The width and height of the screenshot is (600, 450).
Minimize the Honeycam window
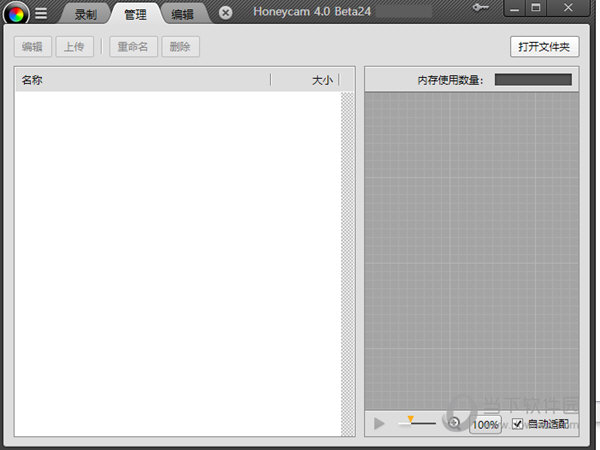pyautogui.click(x=515, y=8)
